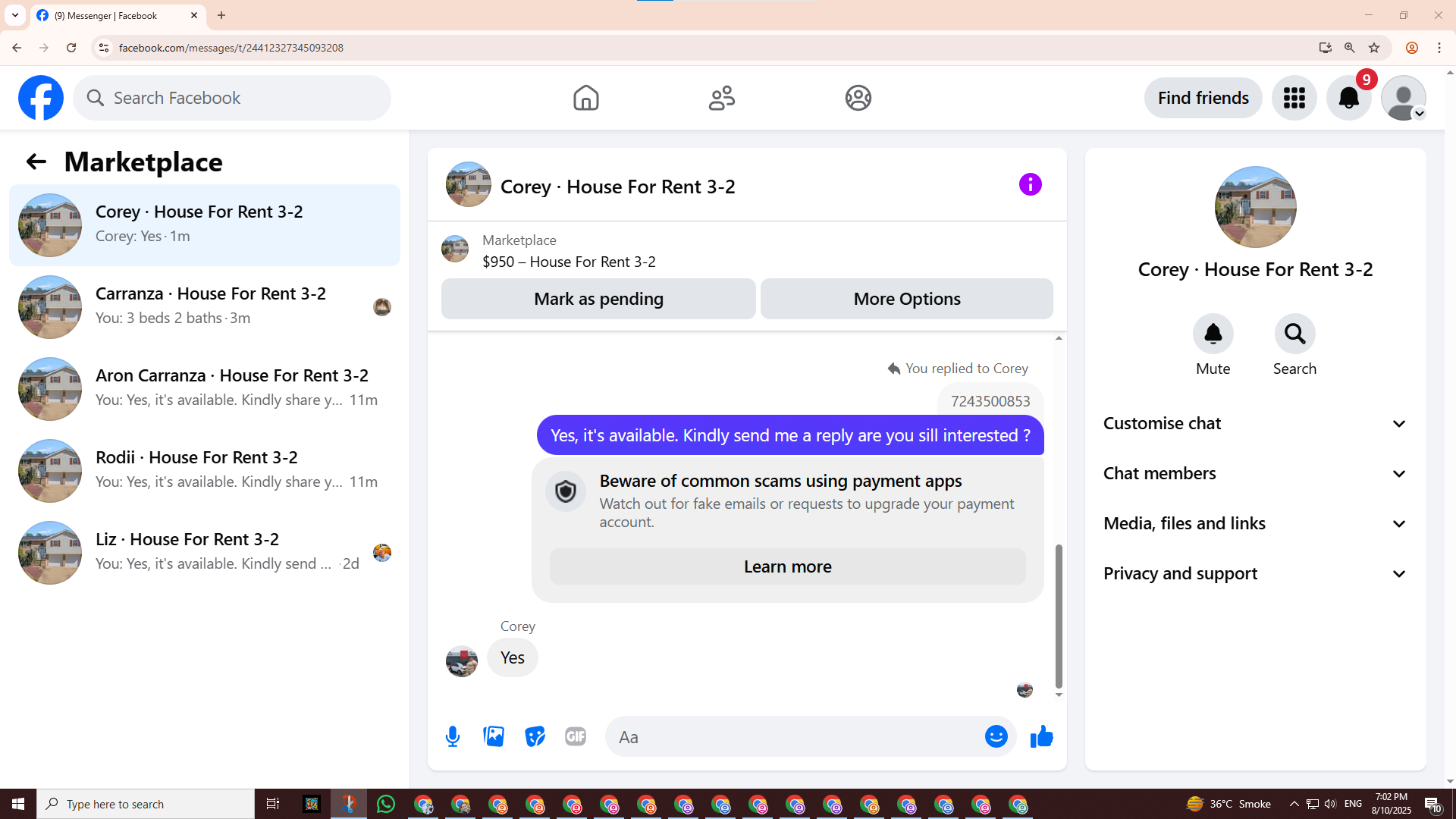Click Mark as pending button
This screenshot has width=1456, height=819.
[x=598, y=299]
